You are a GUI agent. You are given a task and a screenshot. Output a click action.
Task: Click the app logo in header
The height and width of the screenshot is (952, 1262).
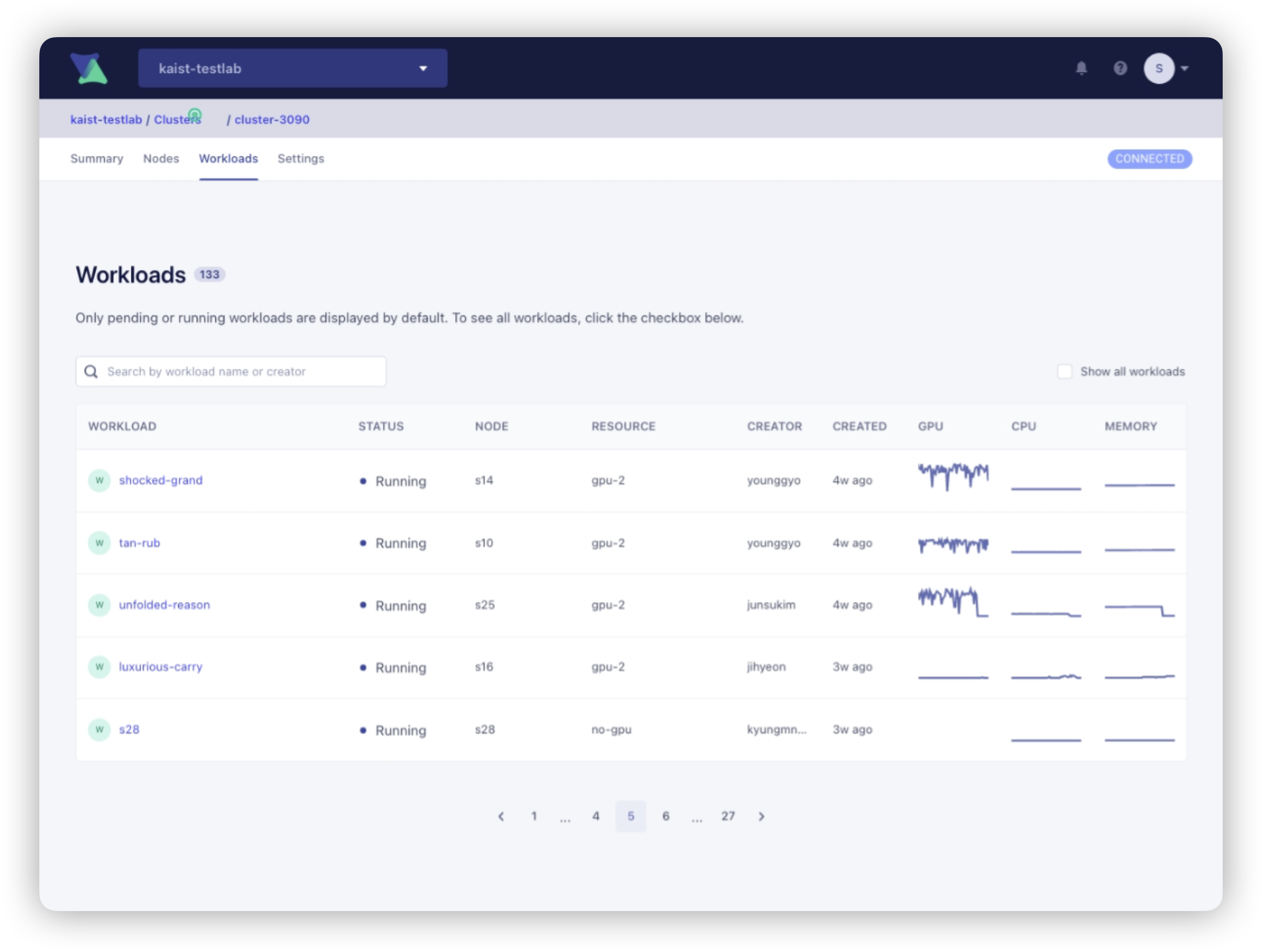pos(89,68)
